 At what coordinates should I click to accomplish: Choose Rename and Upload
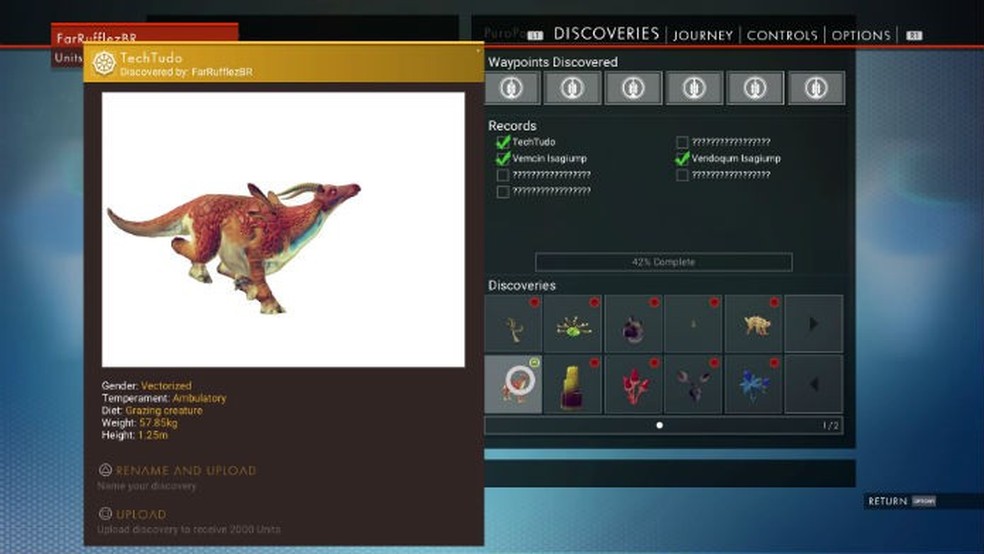tap(186, 470)
